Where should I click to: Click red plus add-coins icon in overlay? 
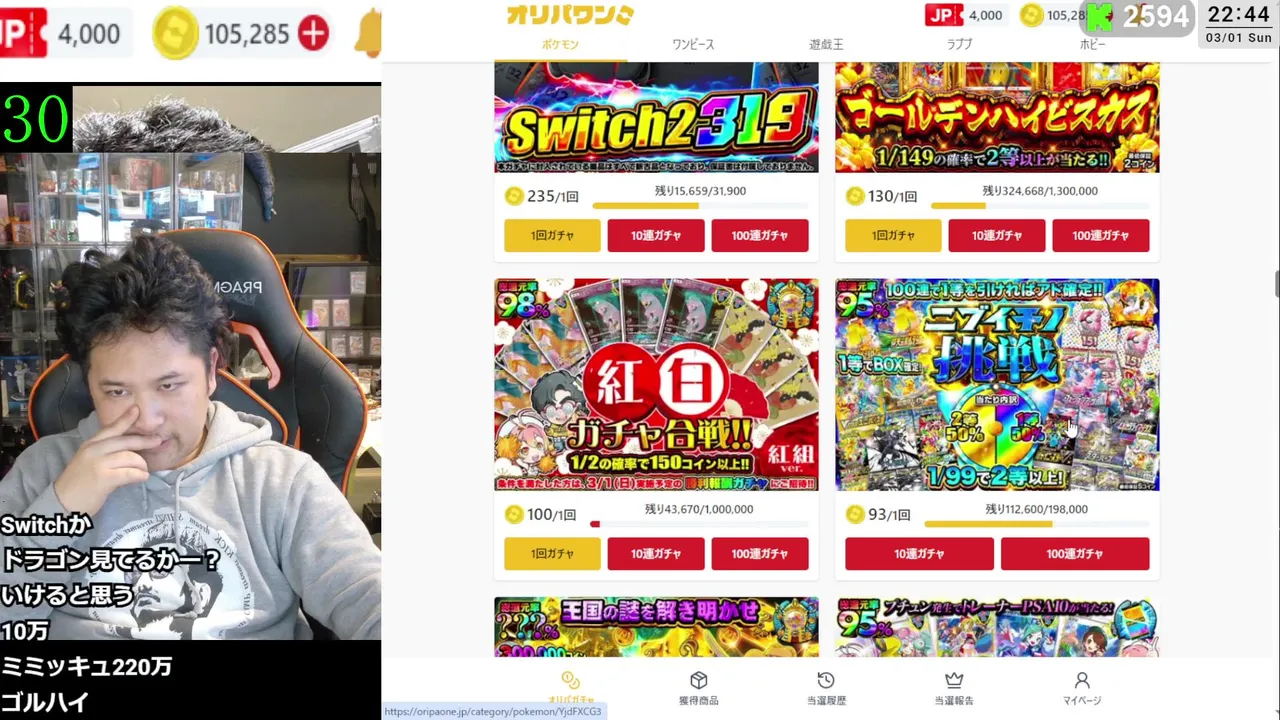click(313, 33)
